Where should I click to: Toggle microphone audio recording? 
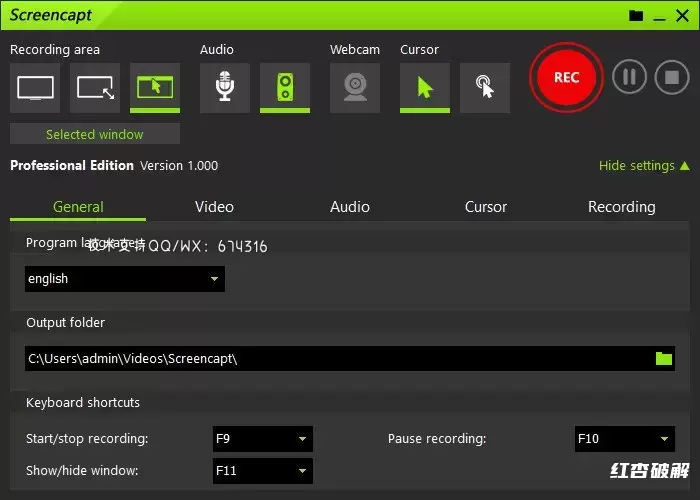click(x=225, y=88)
